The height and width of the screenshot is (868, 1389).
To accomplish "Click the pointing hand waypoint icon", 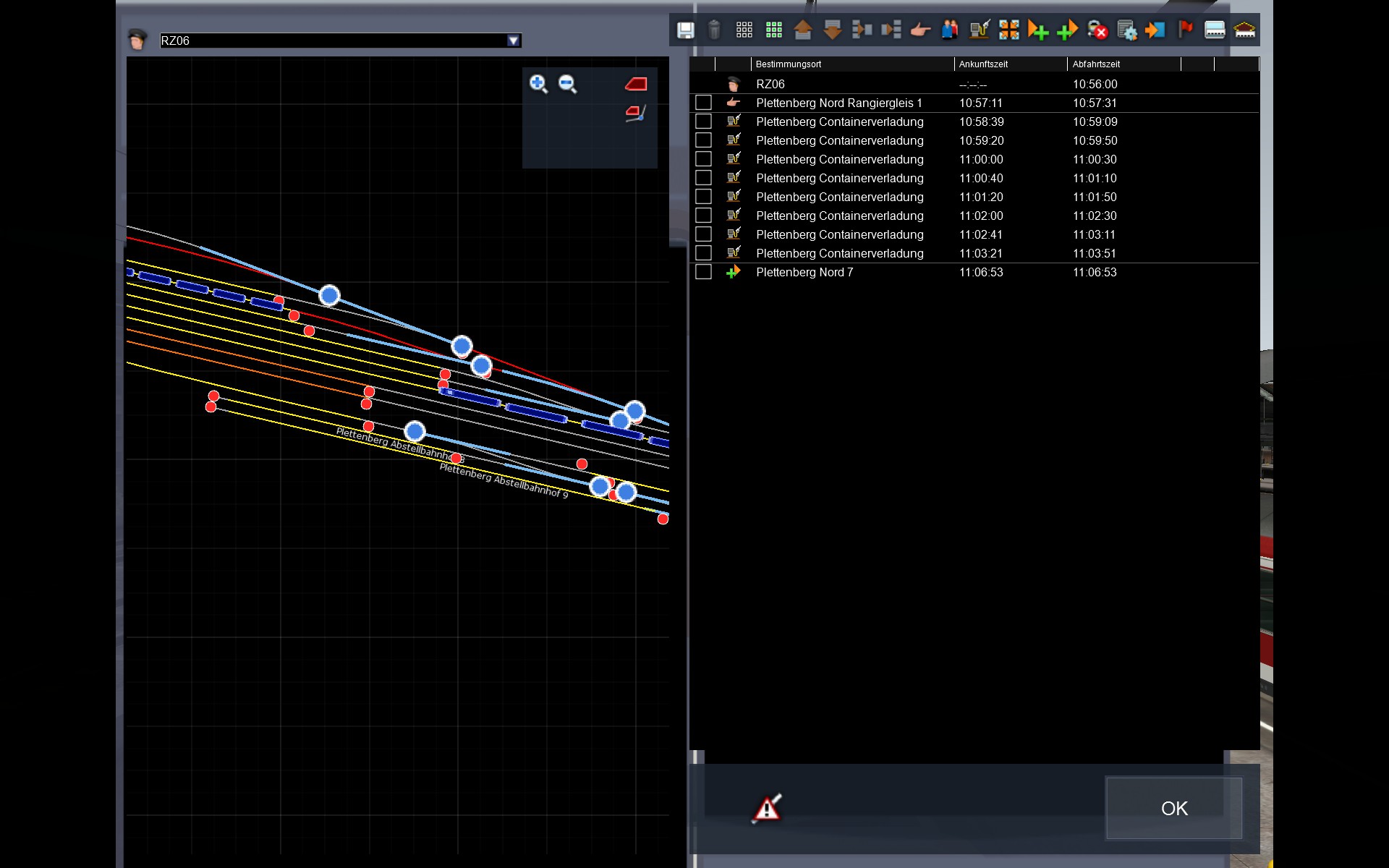I will (x=920, y=30).
